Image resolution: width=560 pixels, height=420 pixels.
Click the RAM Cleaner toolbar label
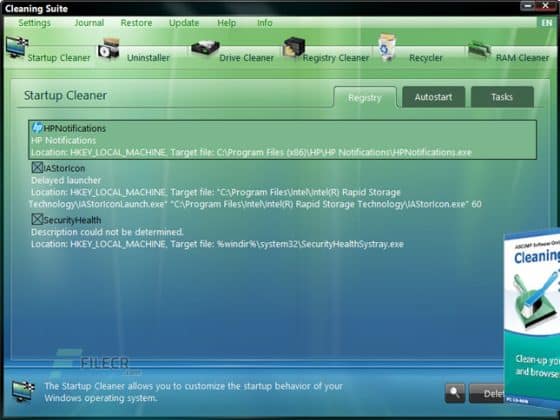pos(522,58)
